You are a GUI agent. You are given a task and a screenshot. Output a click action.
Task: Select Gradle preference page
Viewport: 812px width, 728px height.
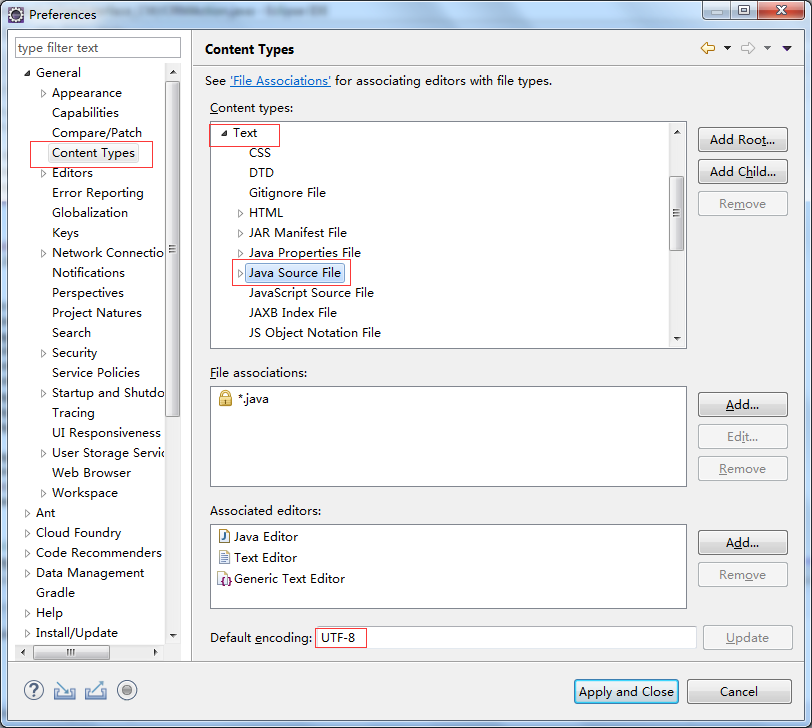55,593
